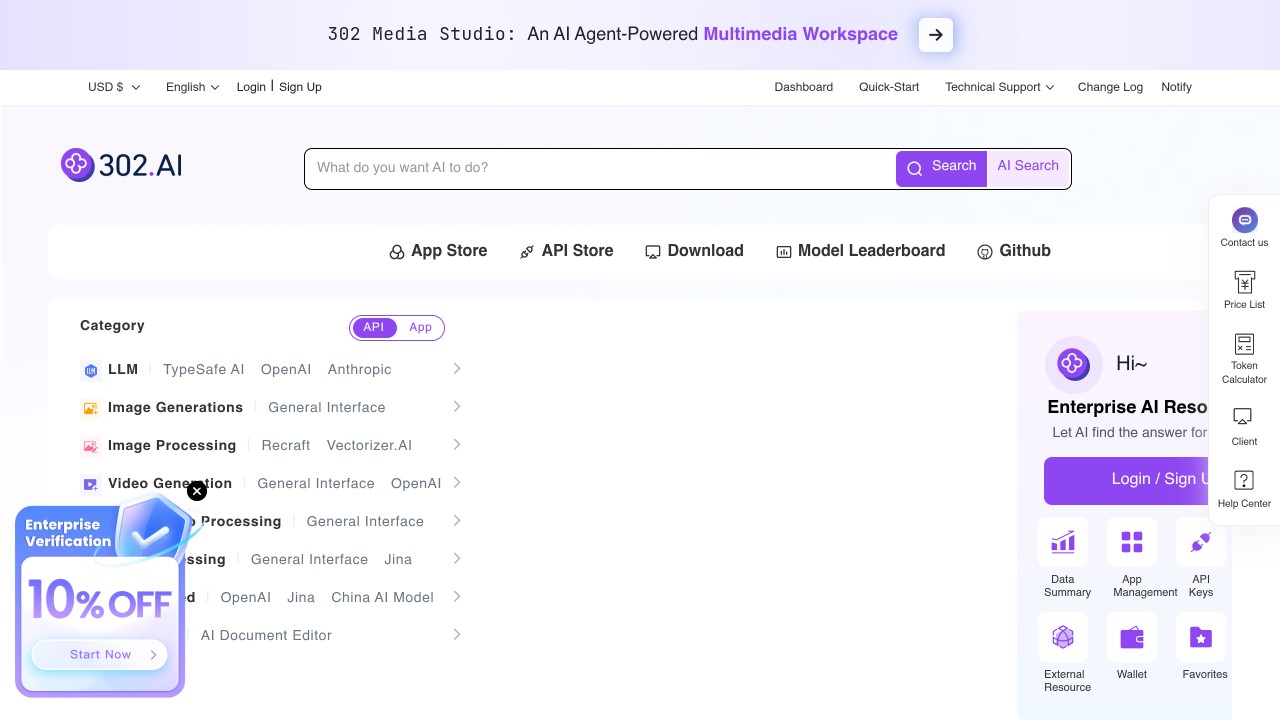Open the Price List icon
The height and width of the screenshot is (720, 1280).
point(1244,282)
